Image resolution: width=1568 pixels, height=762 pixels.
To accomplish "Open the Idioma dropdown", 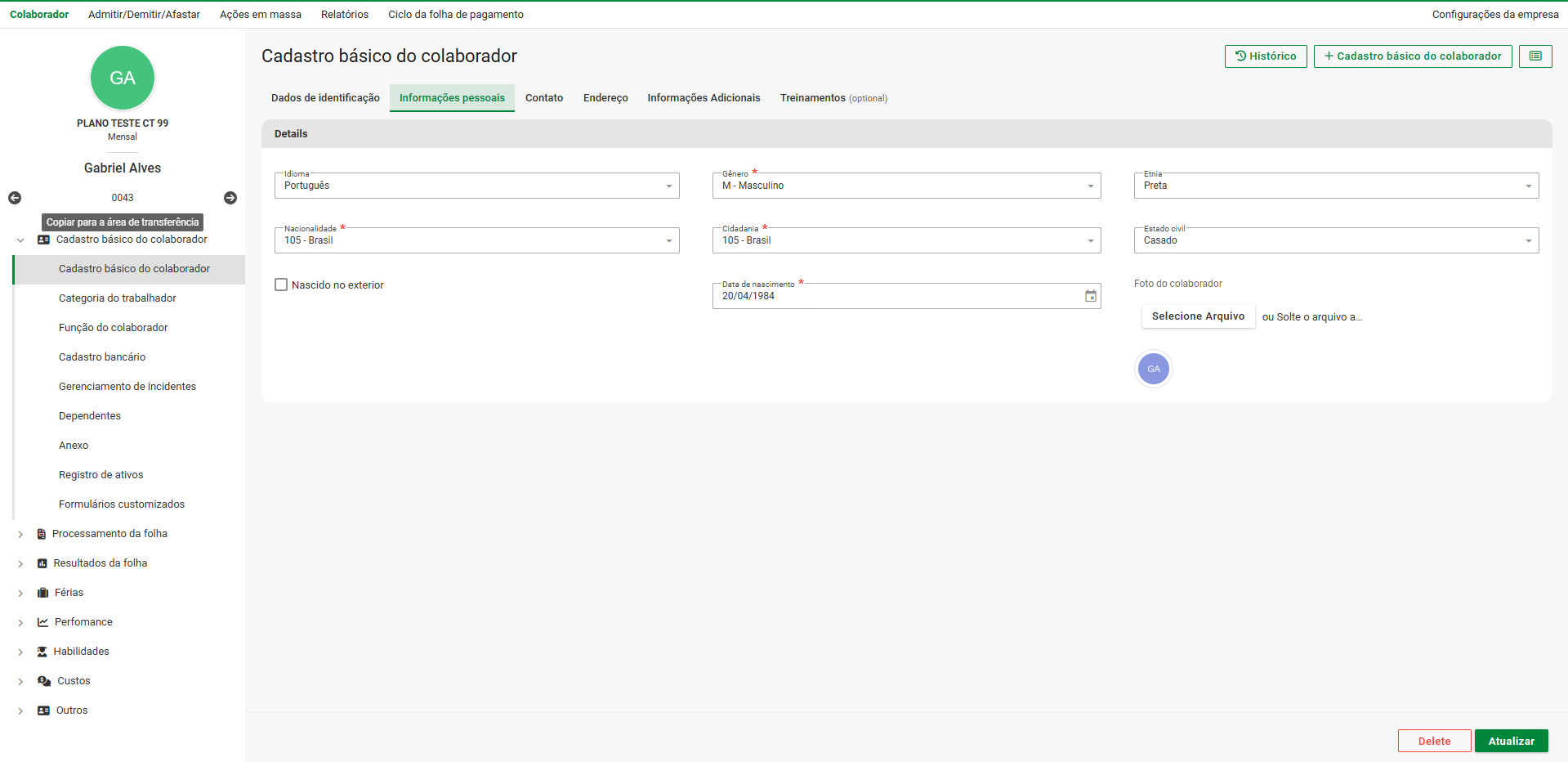I will pos(476,186).
